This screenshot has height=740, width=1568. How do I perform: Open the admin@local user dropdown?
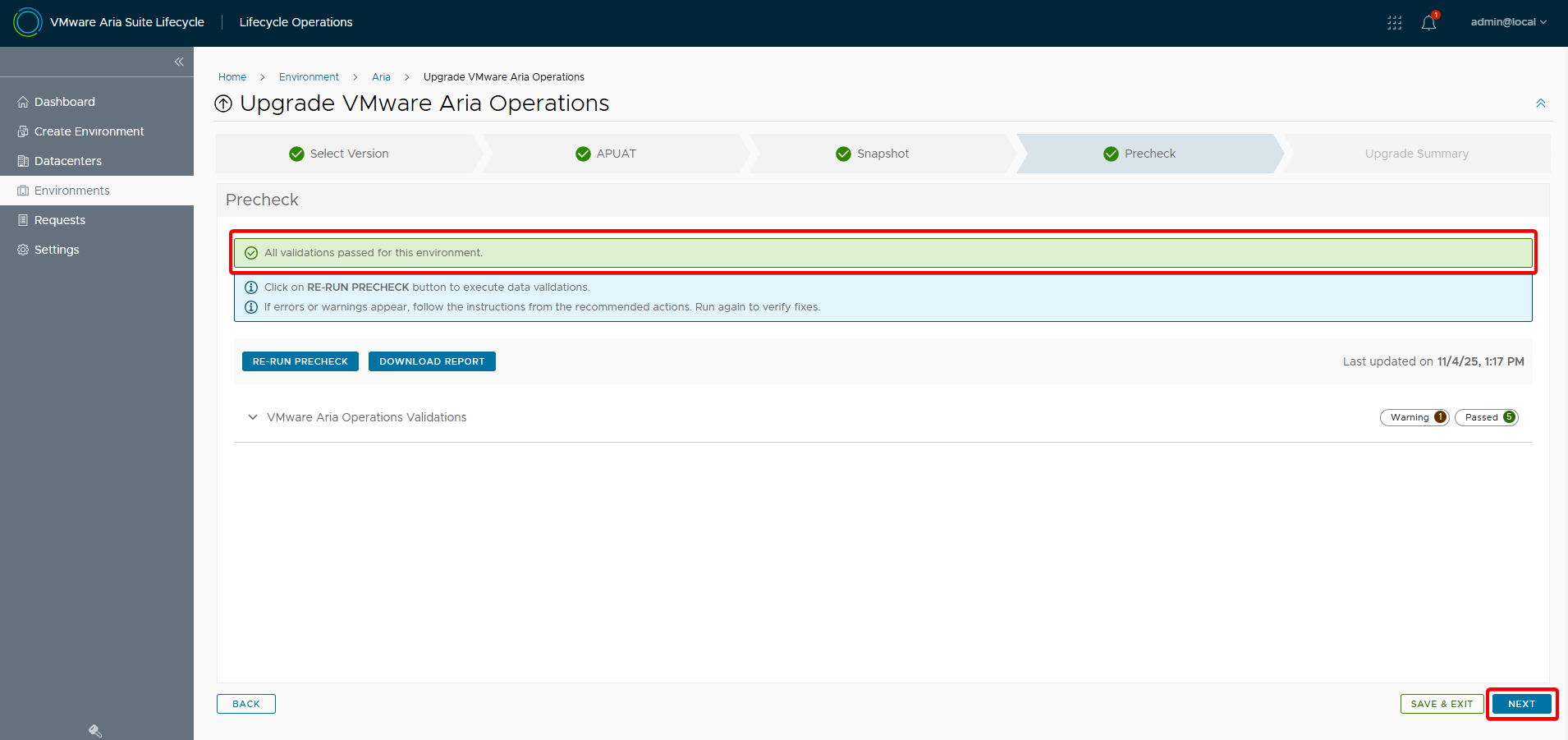(1508, 22)
